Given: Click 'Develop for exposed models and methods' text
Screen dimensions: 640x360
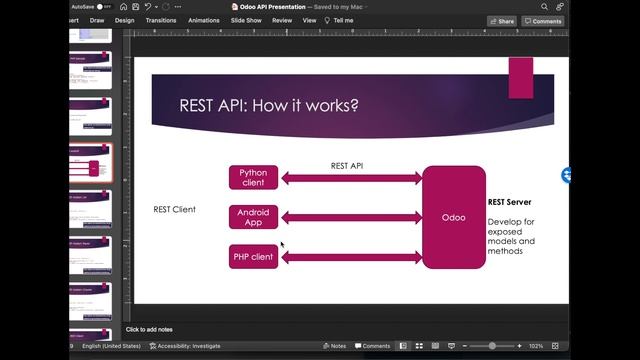Looking at the screenshot, I should (x=511, y=236).
